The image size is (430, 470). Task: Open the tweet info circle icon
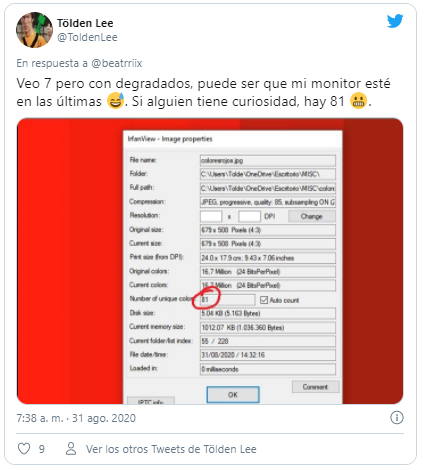(397, 417)
